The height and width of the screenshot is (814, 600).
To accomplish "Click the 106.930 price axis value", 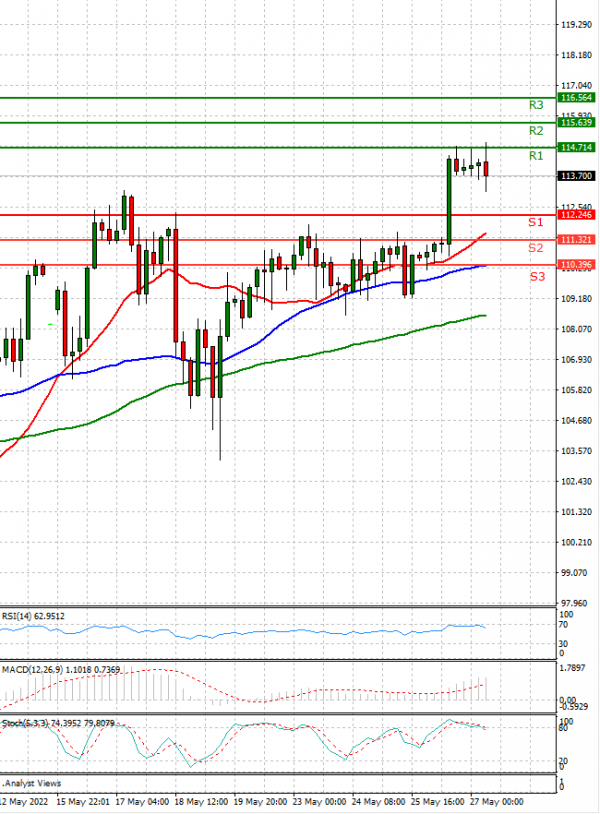I will point(576,360).
